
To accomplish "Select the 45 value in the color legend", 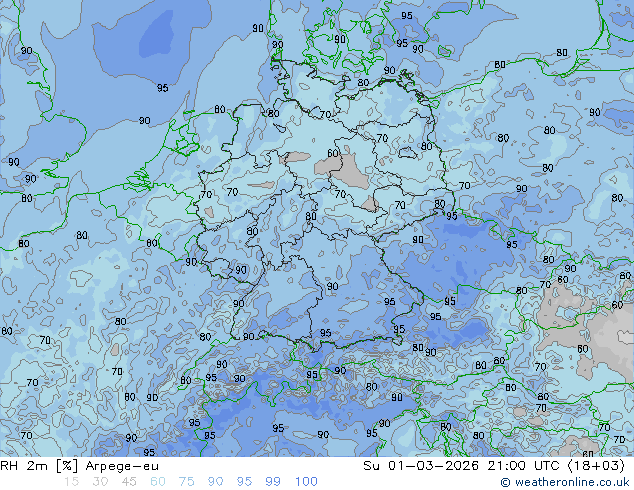I will coord(129,482).
